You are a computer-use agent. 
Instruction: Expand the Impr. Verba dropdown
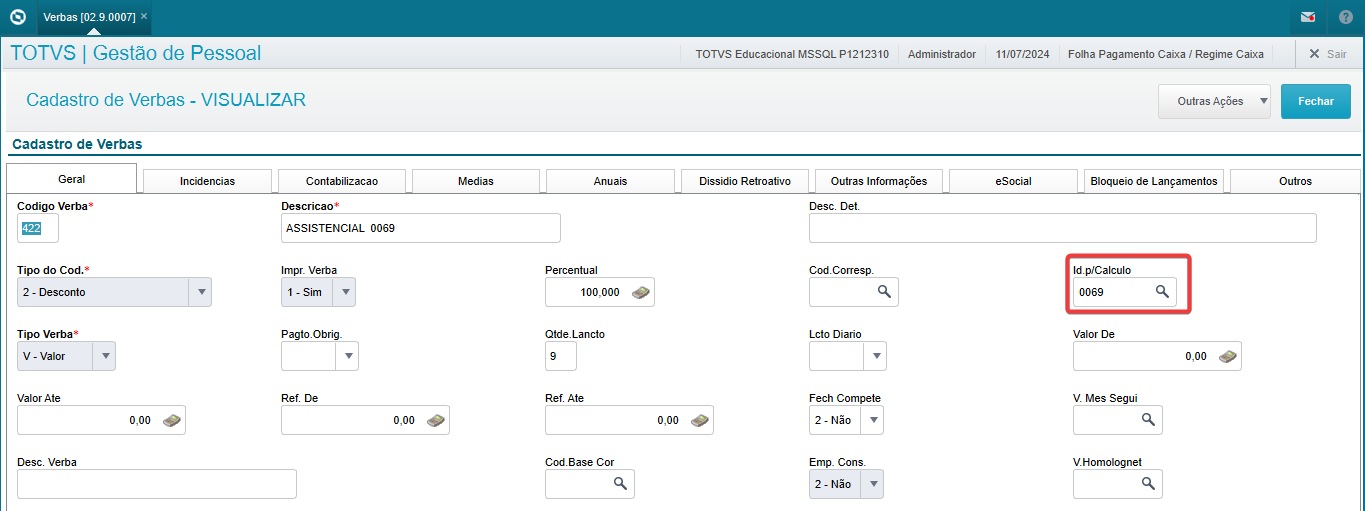[x=344, y=292]
